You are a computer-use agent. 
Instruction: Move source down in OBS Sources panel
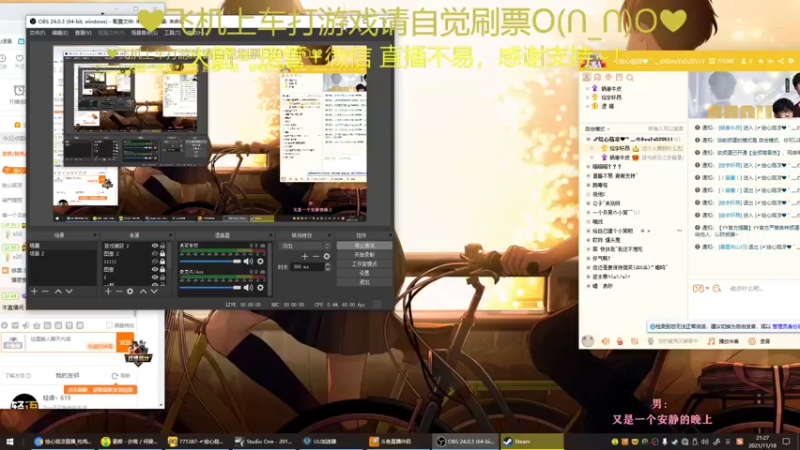coord(154,291)
